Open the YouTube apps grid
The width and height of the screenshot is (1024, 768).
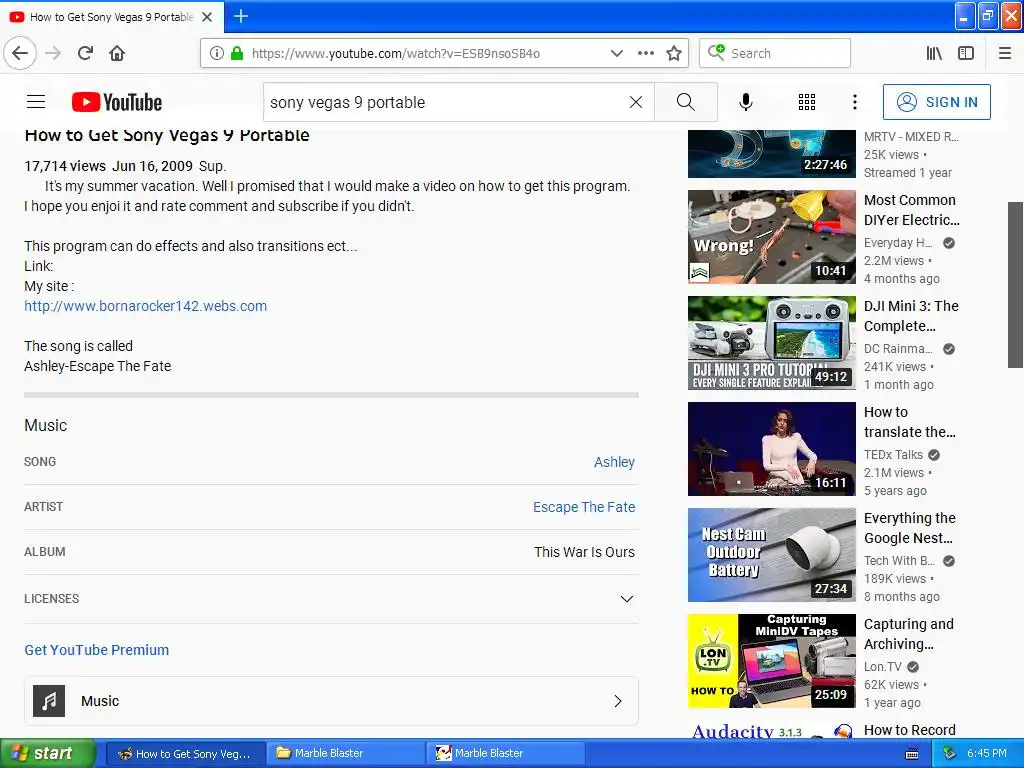[x=807, y=102]
